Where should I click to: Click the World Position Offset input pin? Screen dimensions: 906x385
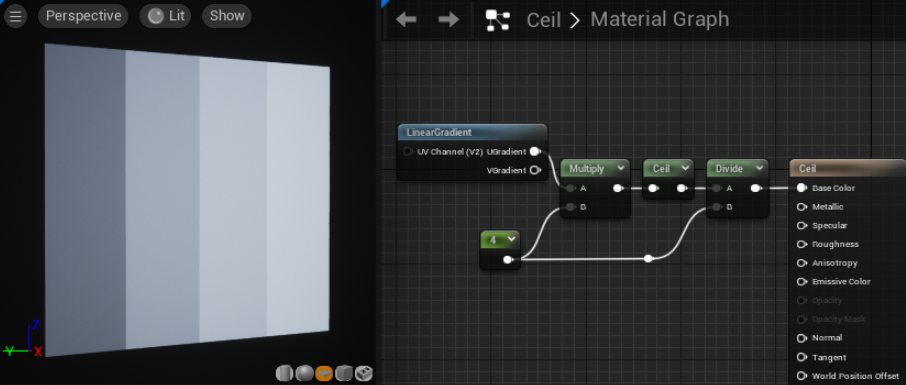(x=801, y=376)
